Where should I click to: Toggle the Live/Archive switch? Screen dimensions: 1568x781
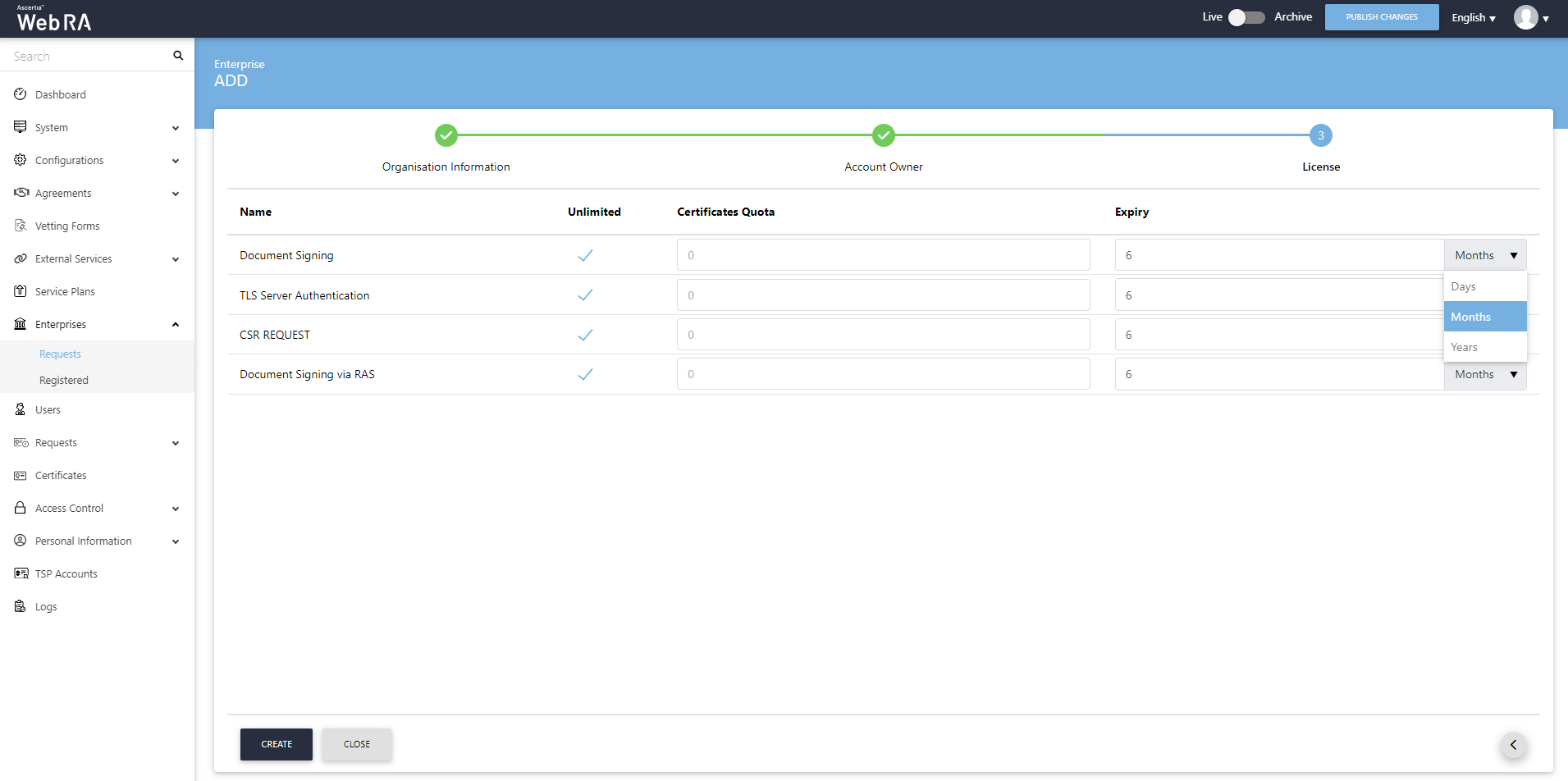click(1246, 17)
